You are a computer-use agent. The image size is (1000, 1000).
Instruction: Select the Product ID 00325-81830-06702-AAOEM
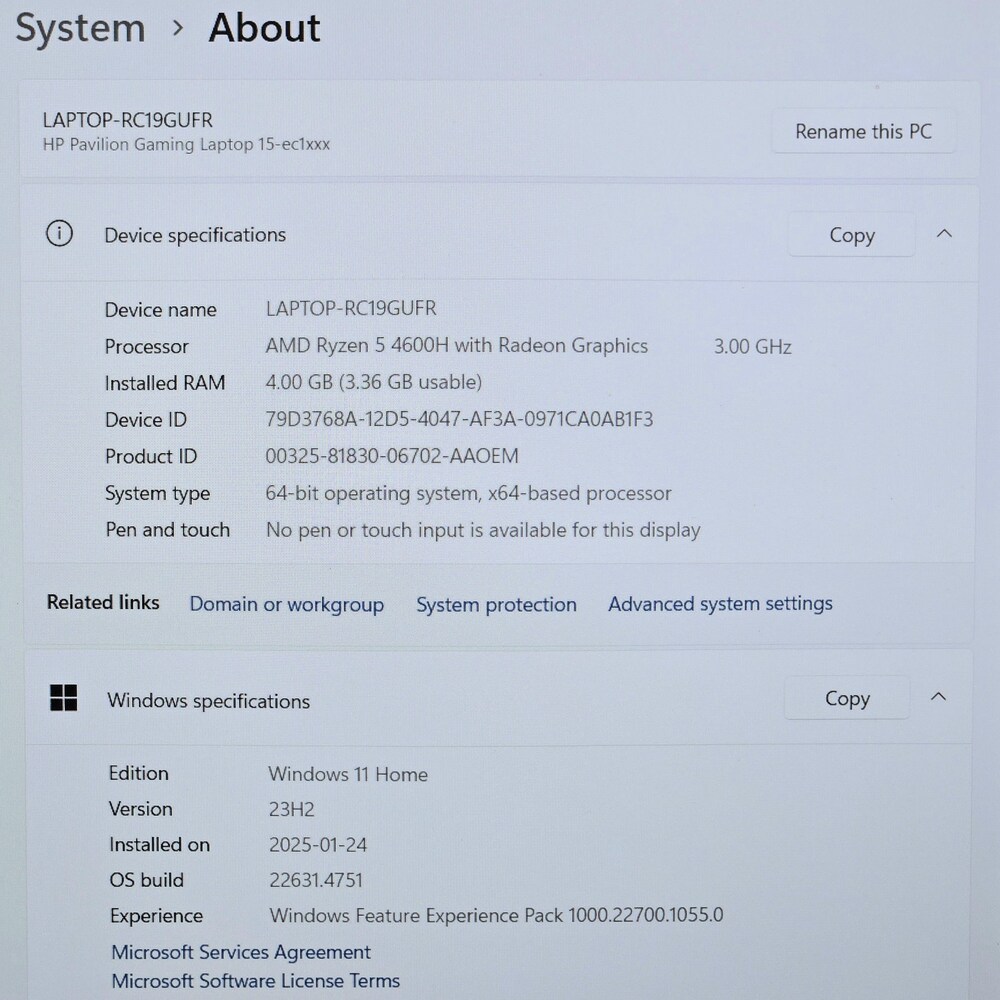point(392,456)
